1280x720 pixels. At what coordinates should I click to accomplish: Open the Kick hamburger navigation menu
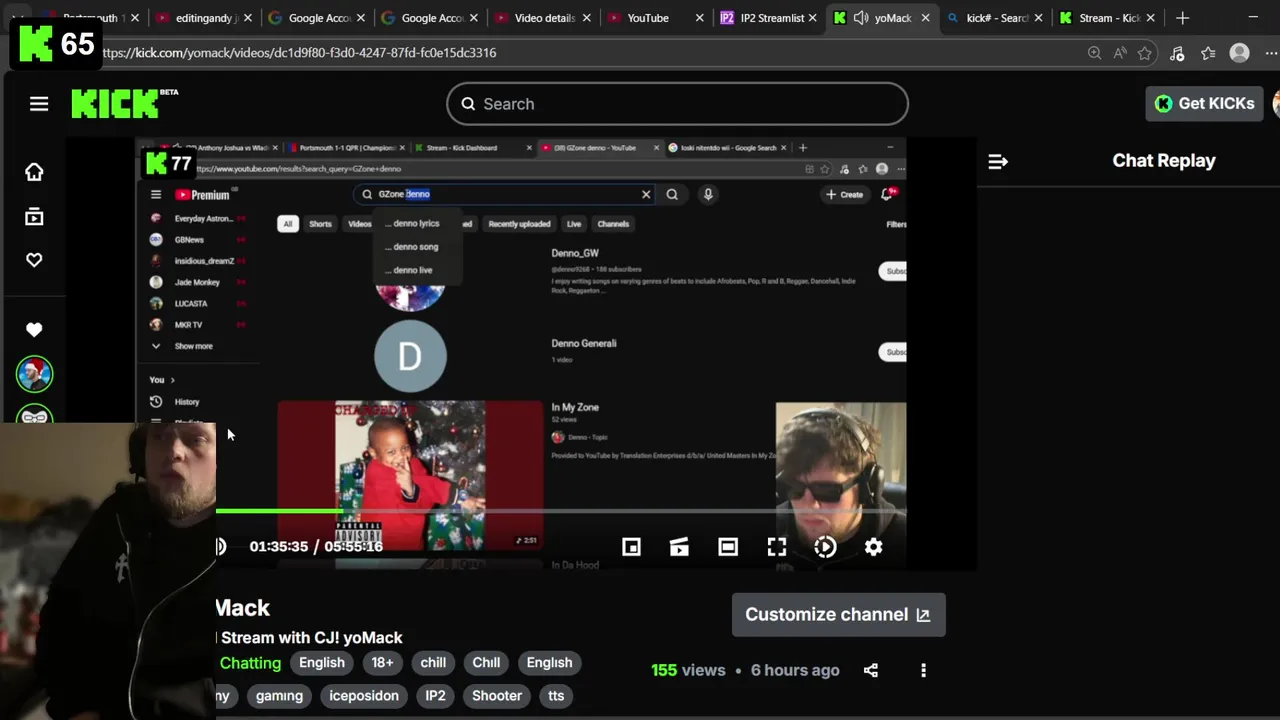coord(39,104)
